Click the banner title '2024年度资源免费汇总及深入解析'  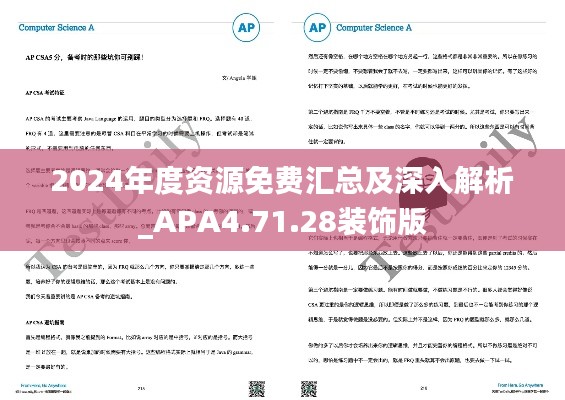click(282, 181)
